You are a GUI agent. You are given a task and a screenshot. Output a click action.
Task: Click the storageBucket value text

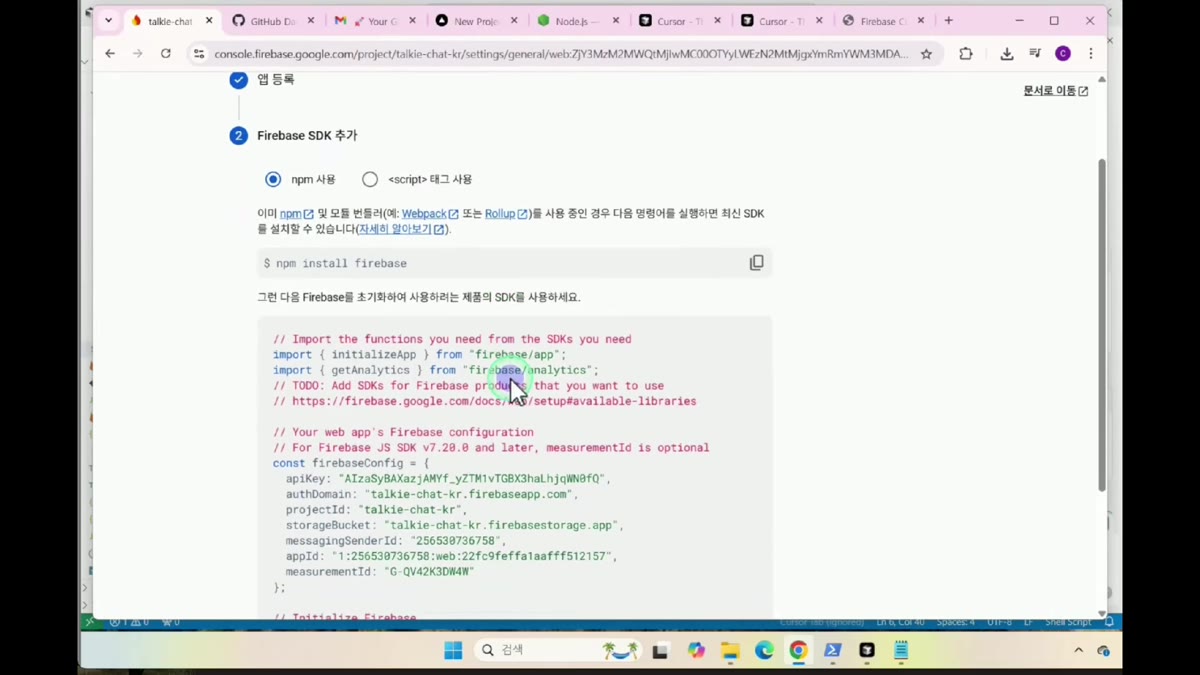click(x=500, y=525)
